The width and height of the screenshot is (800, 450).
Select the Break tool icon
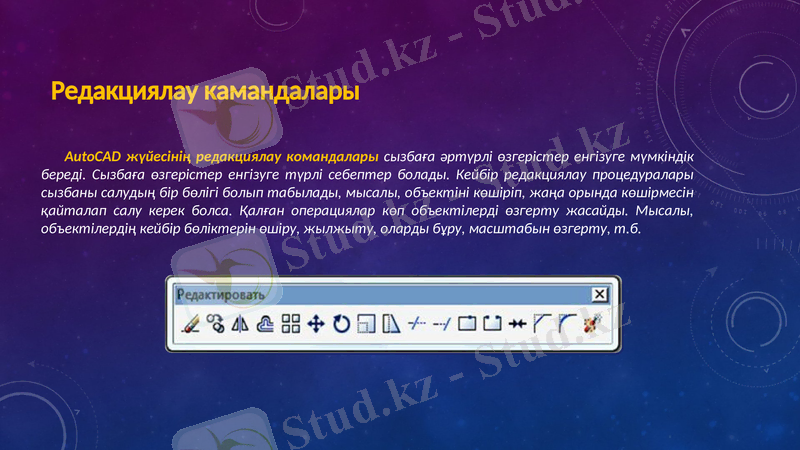(492, 323)
